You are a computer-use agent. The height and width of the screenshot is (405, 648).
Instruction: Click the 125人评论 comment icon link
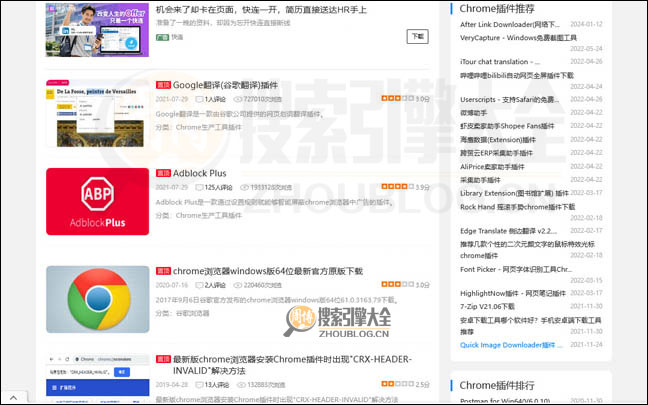click(x=214, y=187)
